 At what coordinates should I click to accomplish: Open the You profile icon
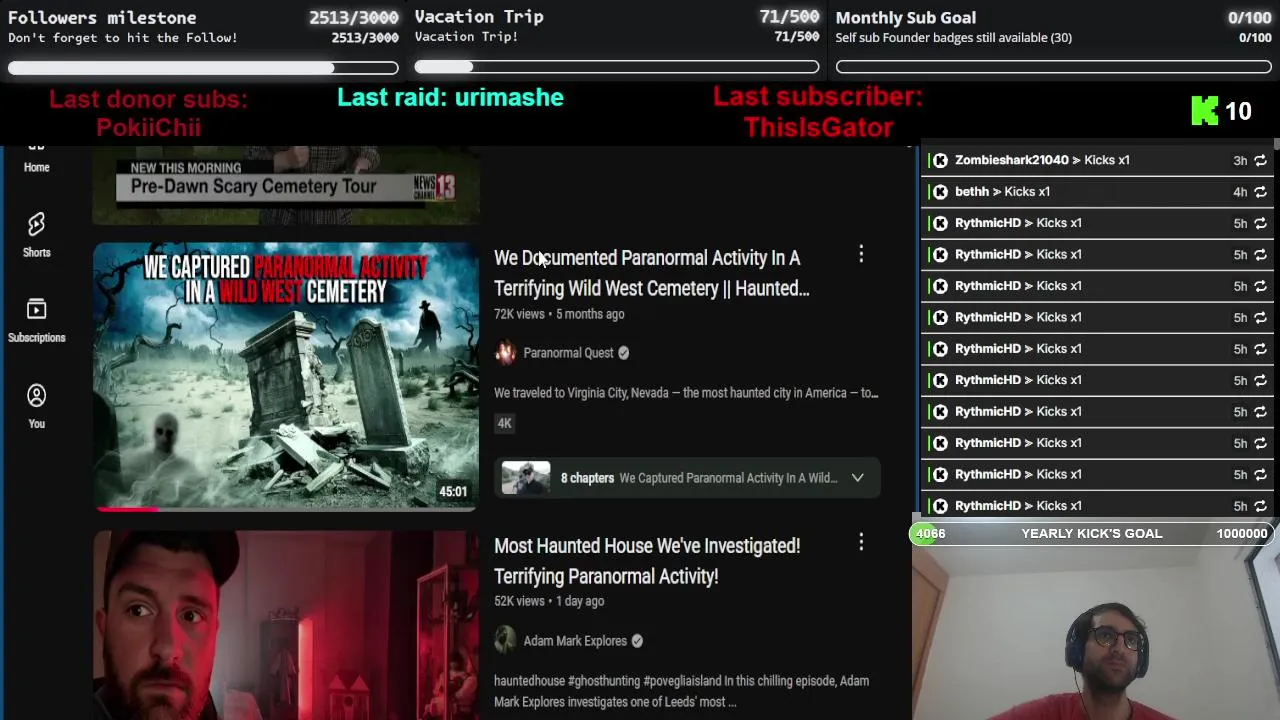coord(36,396)
